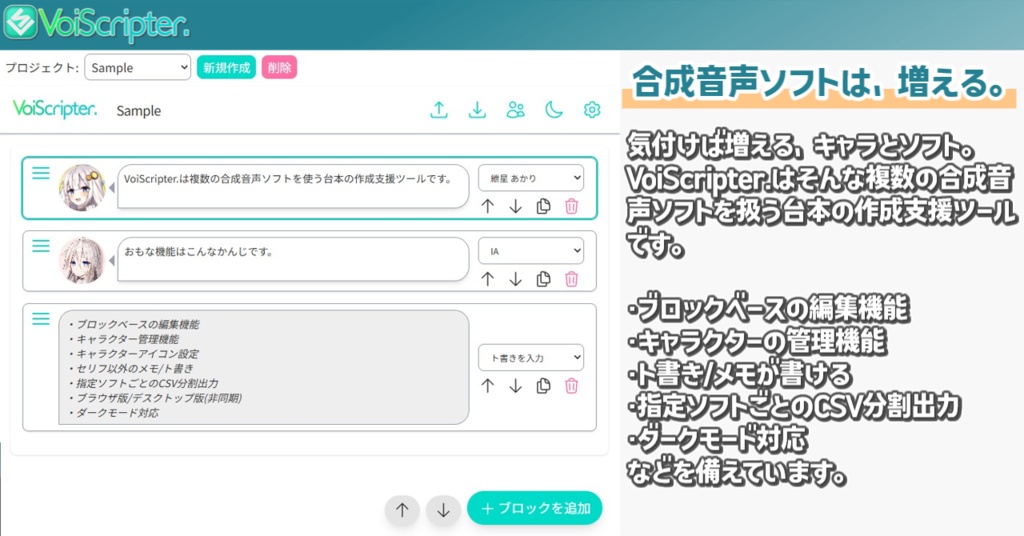Click the upload arrow icon in toolbar
Image resolution: width=1024 pixels, height=536 pixels.
click(439, 110)
